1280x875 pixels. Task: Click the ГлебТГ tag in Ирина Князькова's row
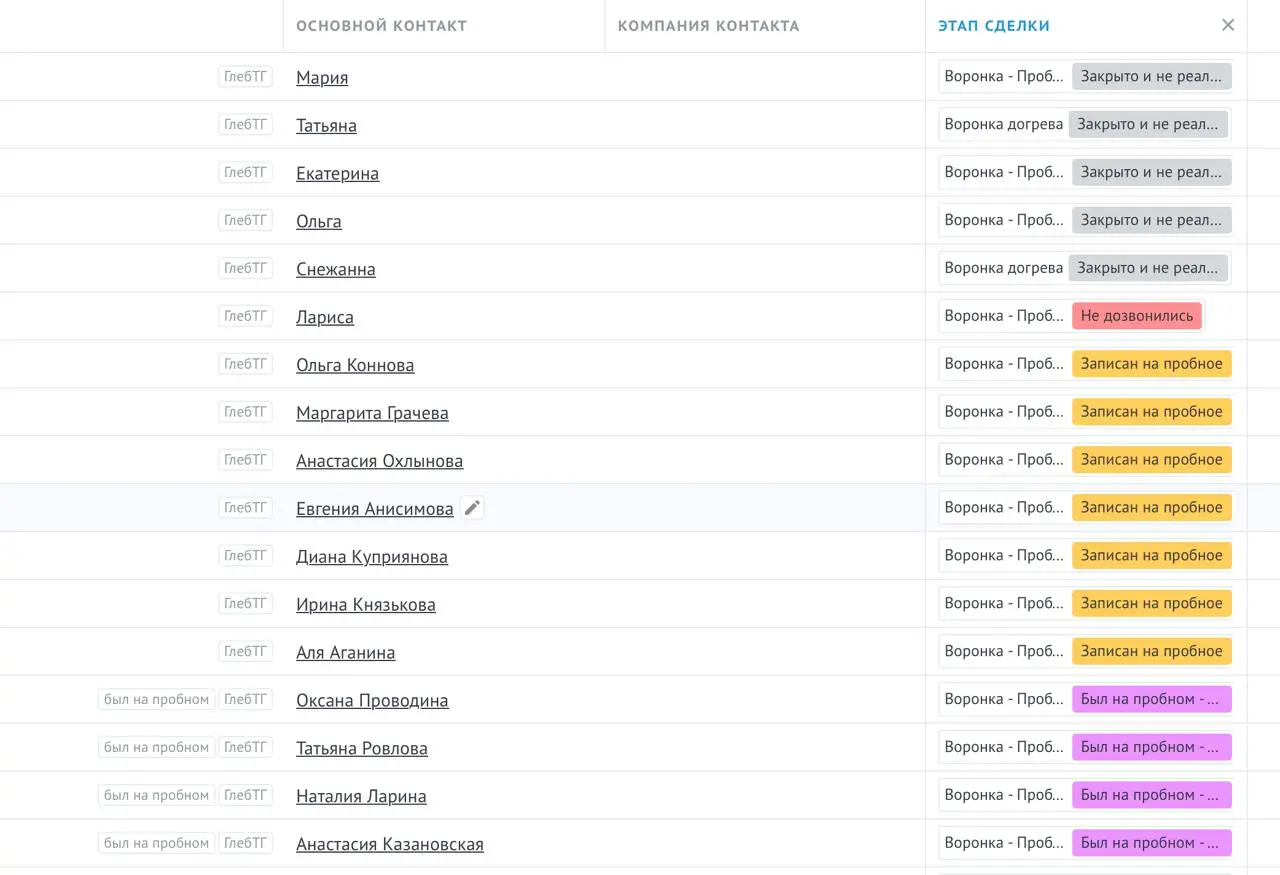coord(245,603)
